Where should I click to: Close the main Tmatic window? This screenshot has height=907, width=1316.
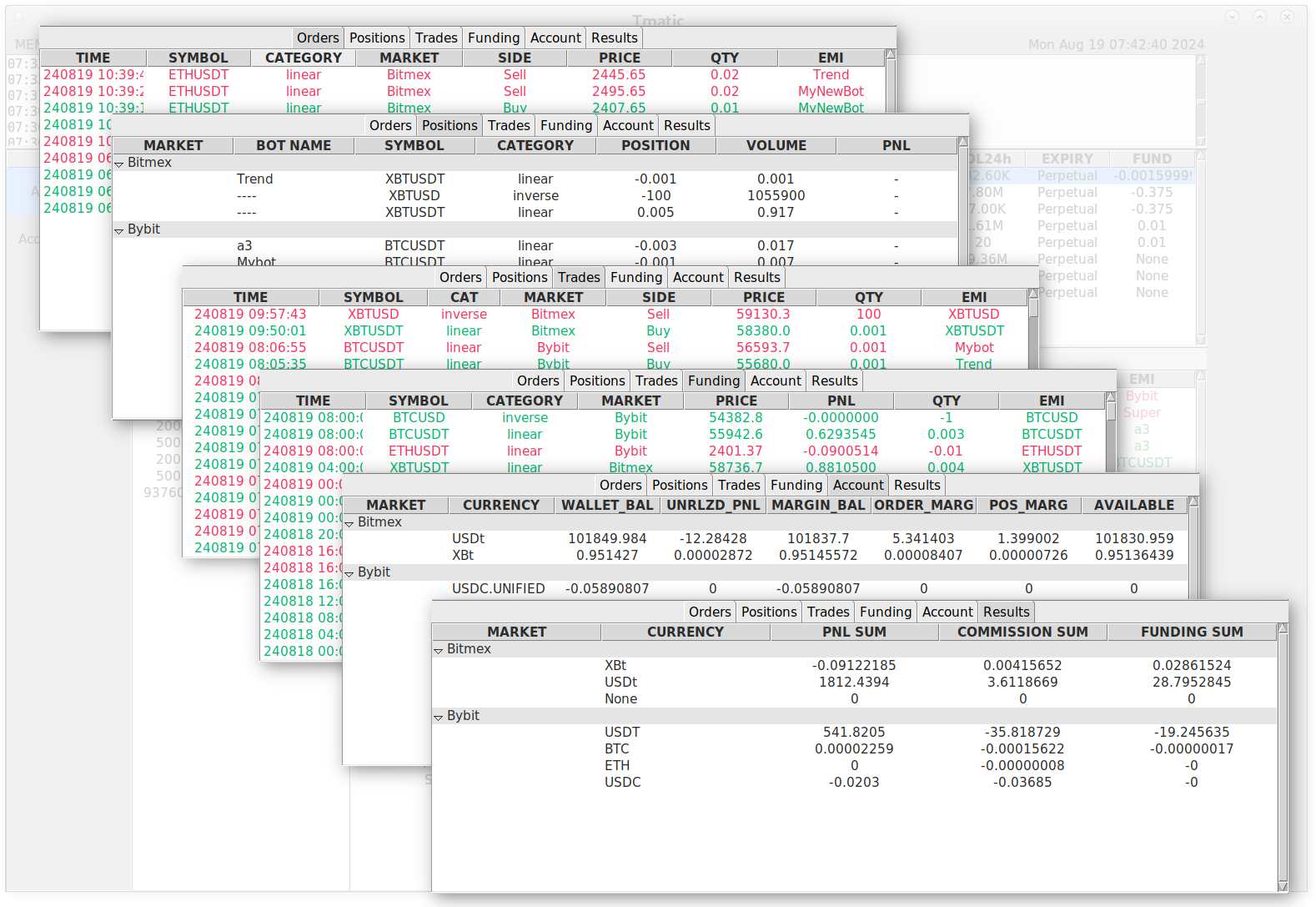tap(1288, 17)
